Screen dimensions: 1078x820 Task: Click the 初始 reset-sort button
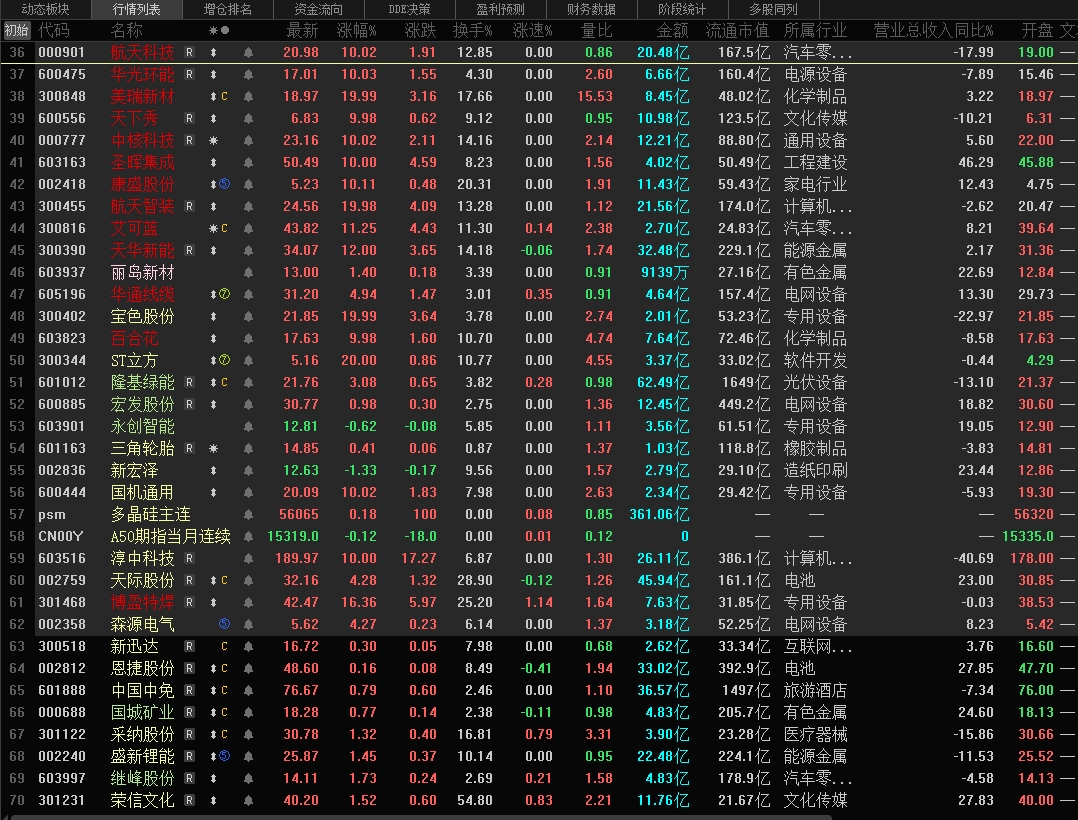pyautogui.click(x=16, y=30)
